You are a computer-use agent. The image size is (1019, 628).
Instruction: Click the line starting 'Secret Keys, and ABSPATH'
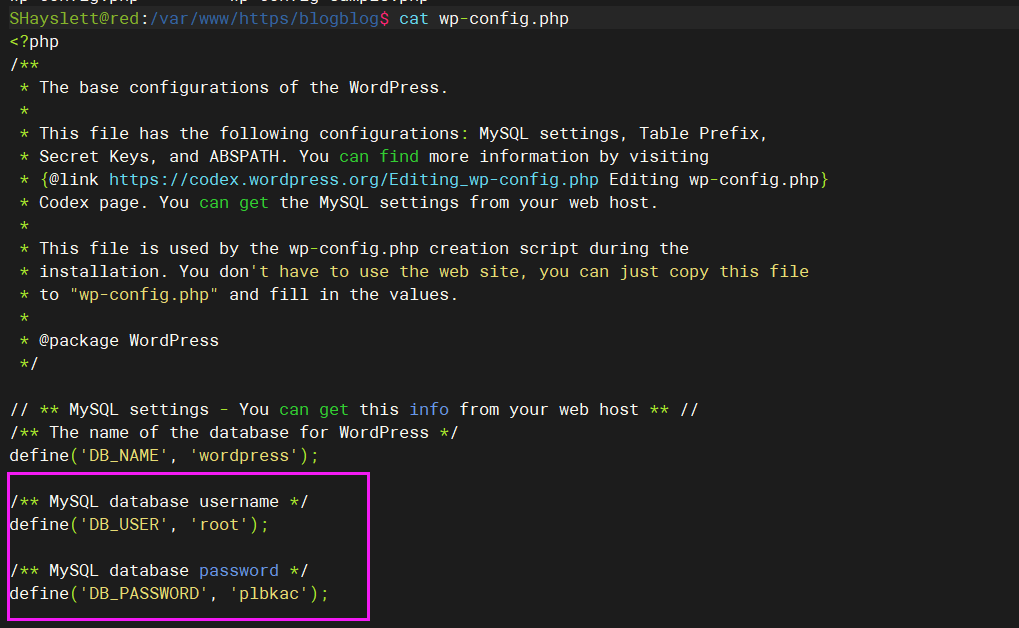[364, 157]
